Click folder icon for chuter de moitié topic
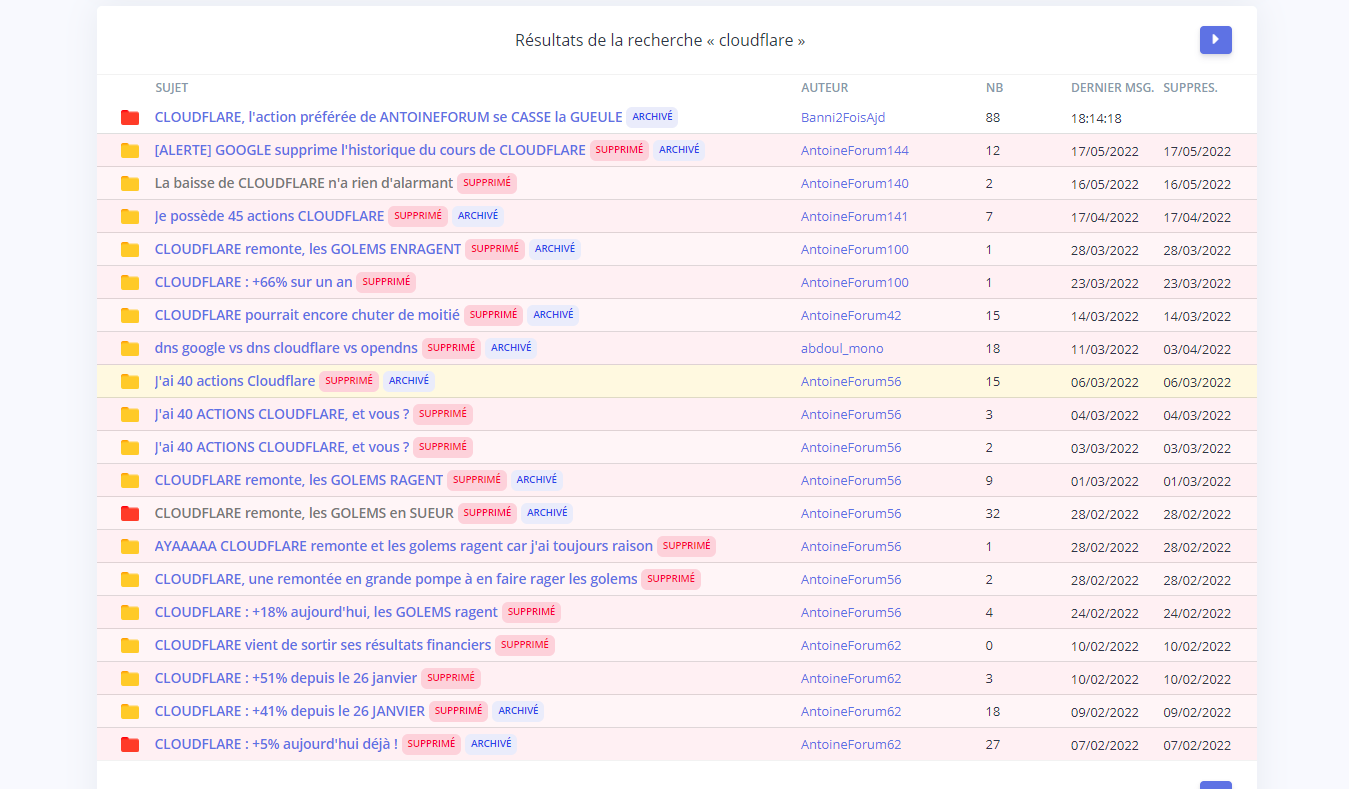Screen dimensions: 1349x789 (130, 316)
